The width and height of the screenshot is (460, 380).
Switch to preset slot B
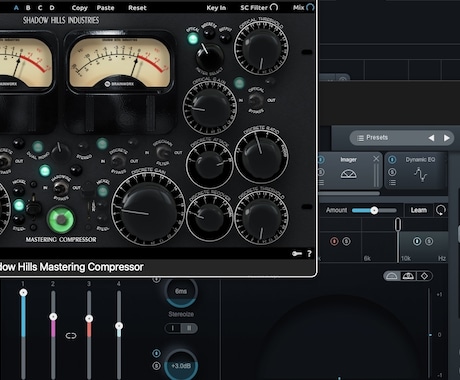point(28,8)
